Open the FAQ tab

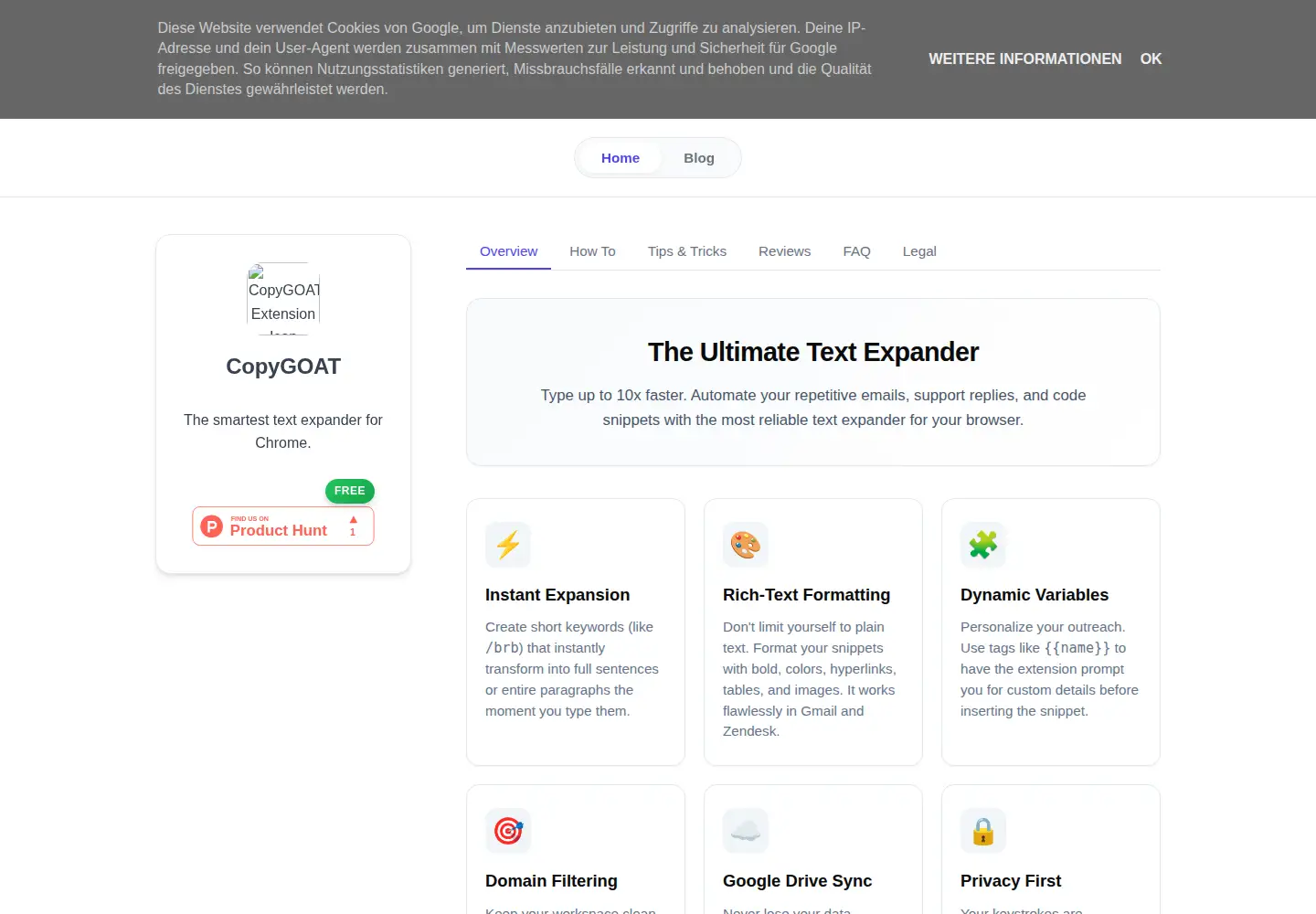(856, 251)
